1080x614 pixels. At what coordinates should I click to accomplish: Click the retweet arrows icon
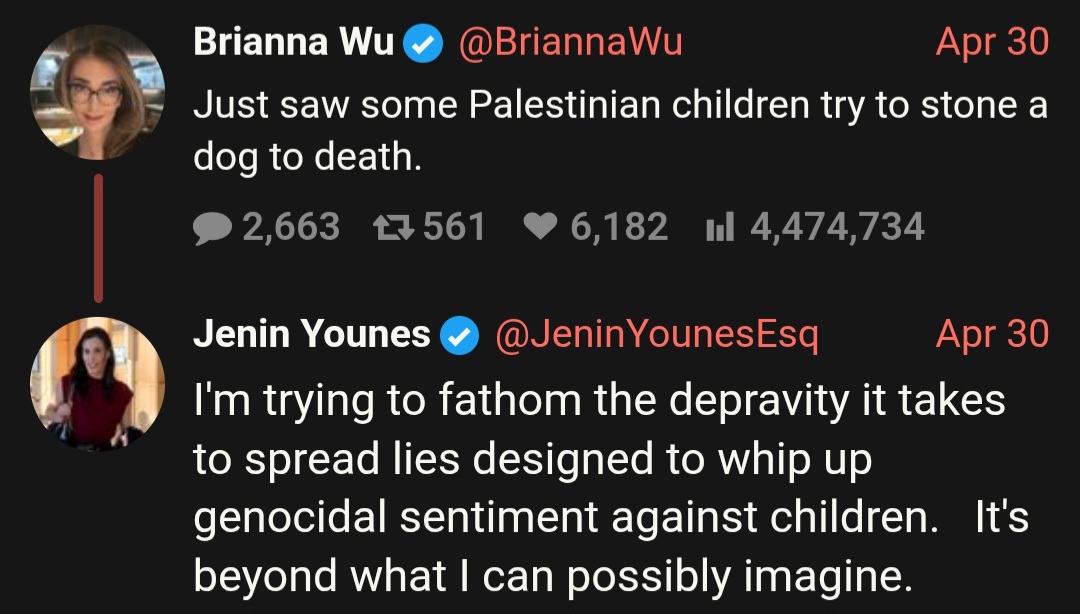[x=393, y=227]
